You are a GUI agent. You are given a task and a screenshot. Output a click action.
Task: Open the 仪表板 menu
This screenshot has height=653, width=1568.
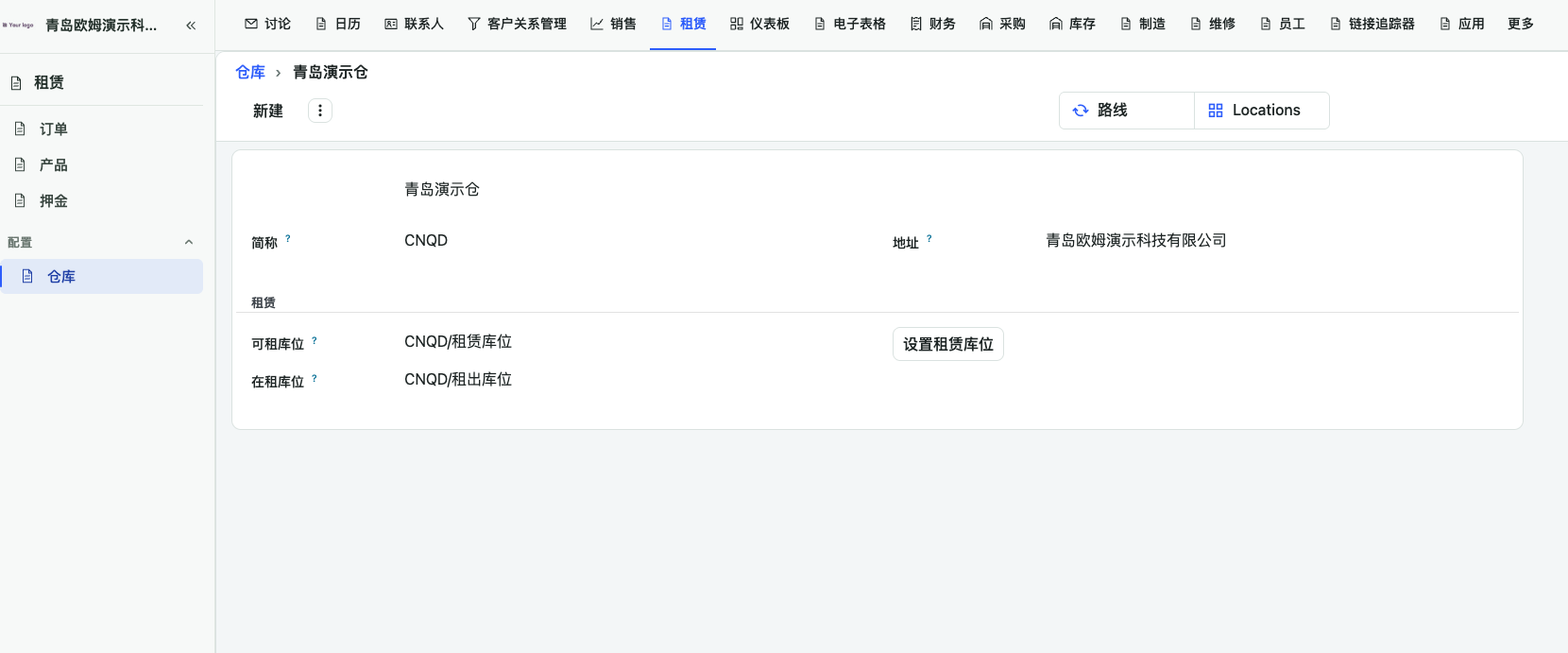point(759,24)
